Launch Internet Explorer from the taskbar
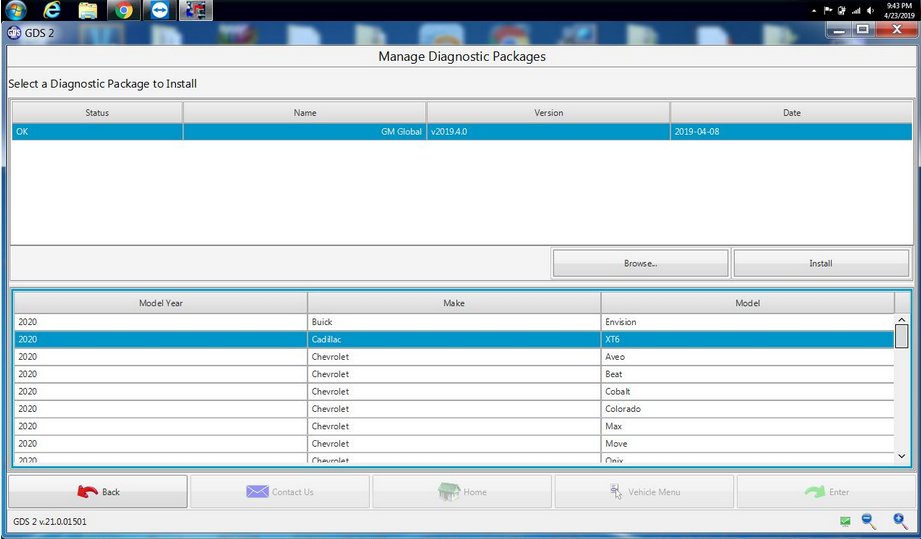Image resolution: width=921 pixels, height=539 pixels. 52,11
